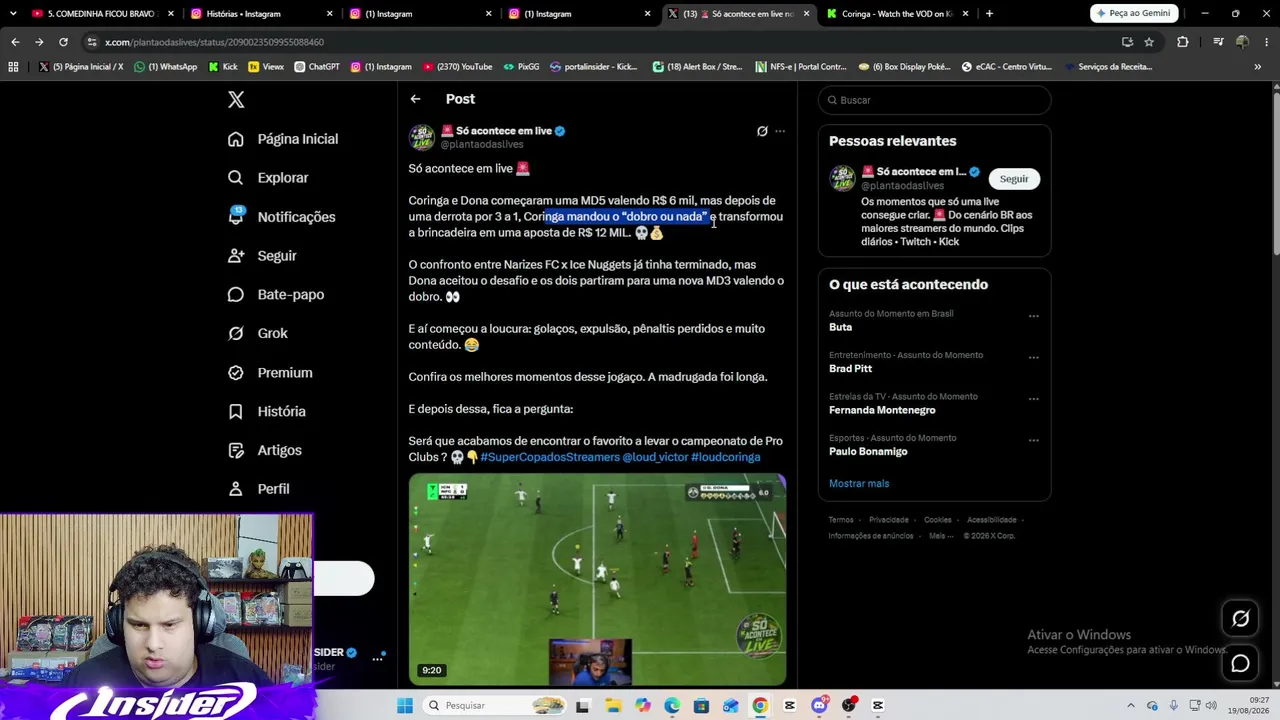
Task: Open História in the sidebar
Action: pyautogui.click(x=267, y=411)
